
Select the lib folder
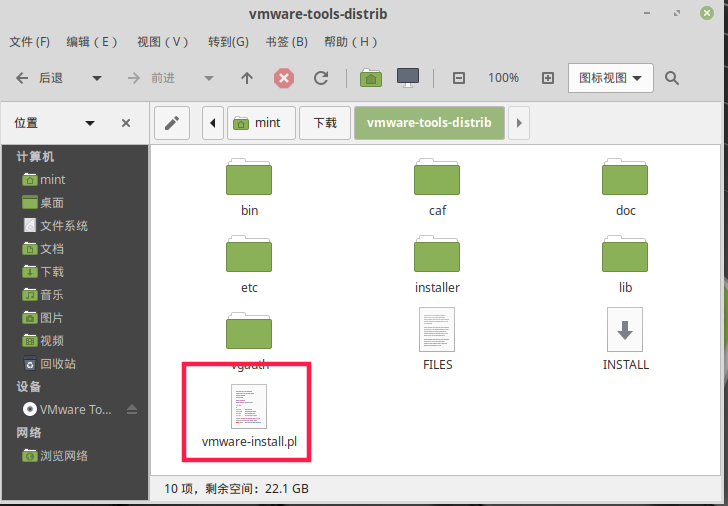pyautogui.click(x=625, y=265)
